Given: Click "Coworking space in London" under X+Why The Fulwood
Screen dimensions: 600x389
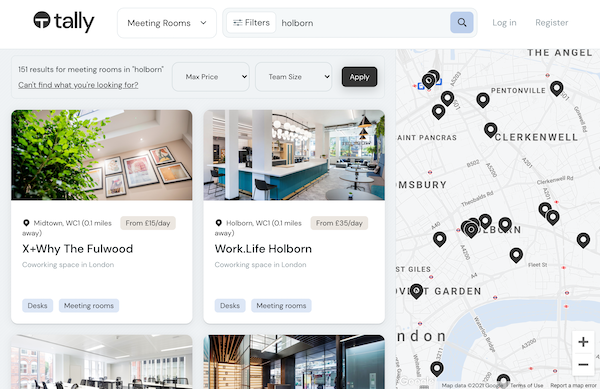Looking at the screenshot, I should [68, 265].
